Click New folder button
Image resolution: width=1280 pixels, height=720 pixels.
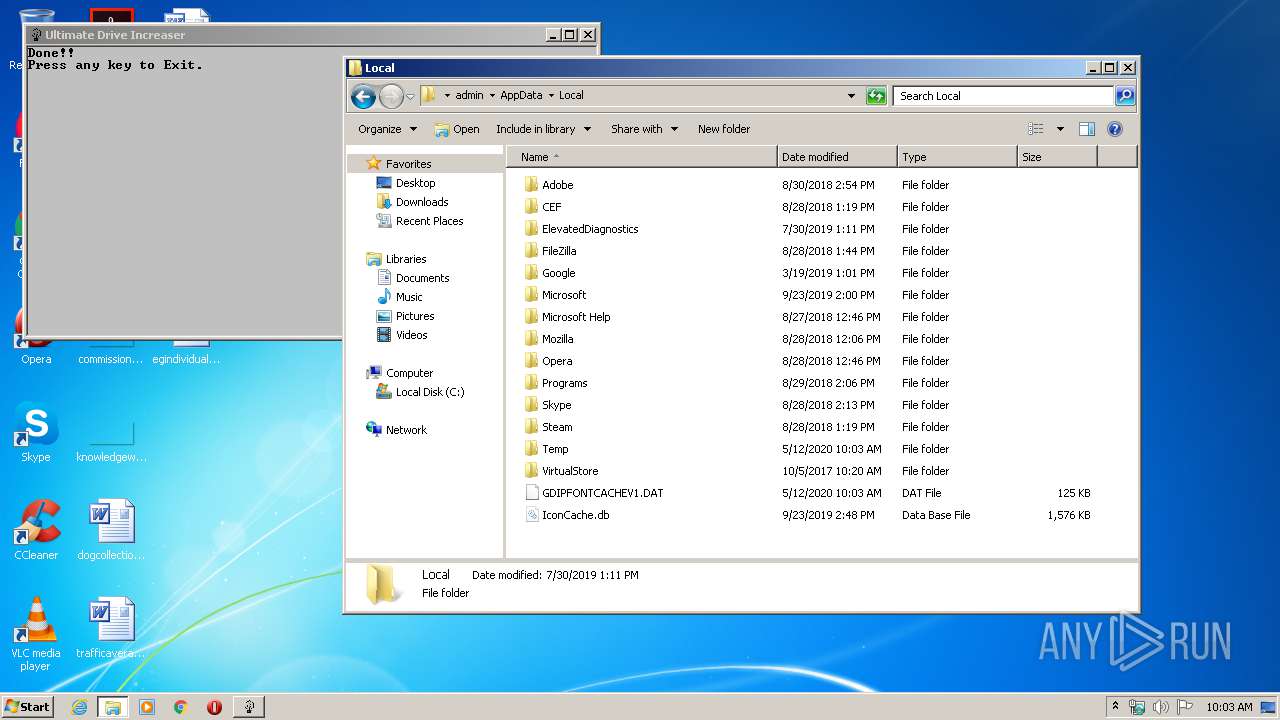coord(724,129)
